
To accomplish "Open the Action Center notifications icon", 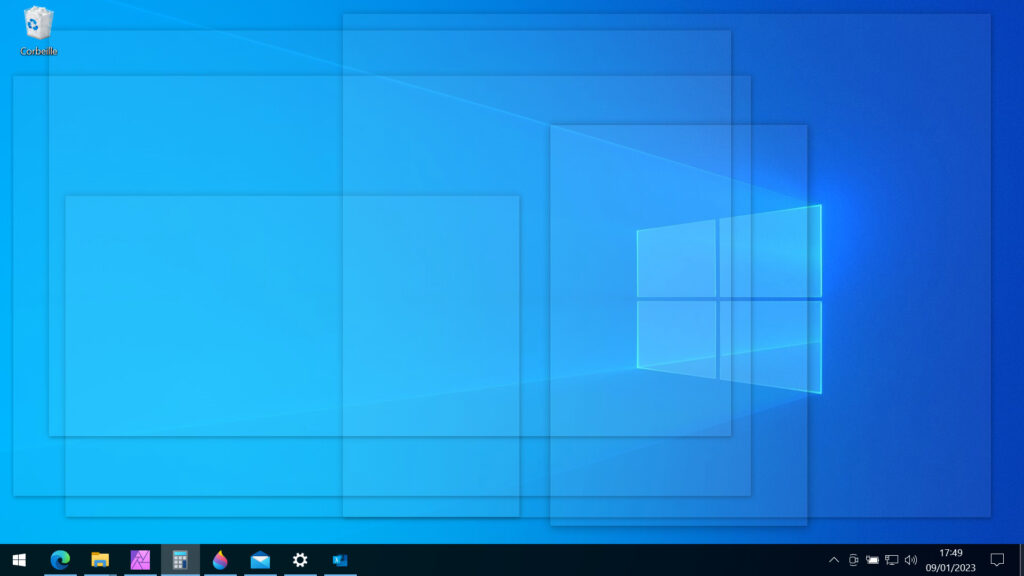I will click(997, 560).
